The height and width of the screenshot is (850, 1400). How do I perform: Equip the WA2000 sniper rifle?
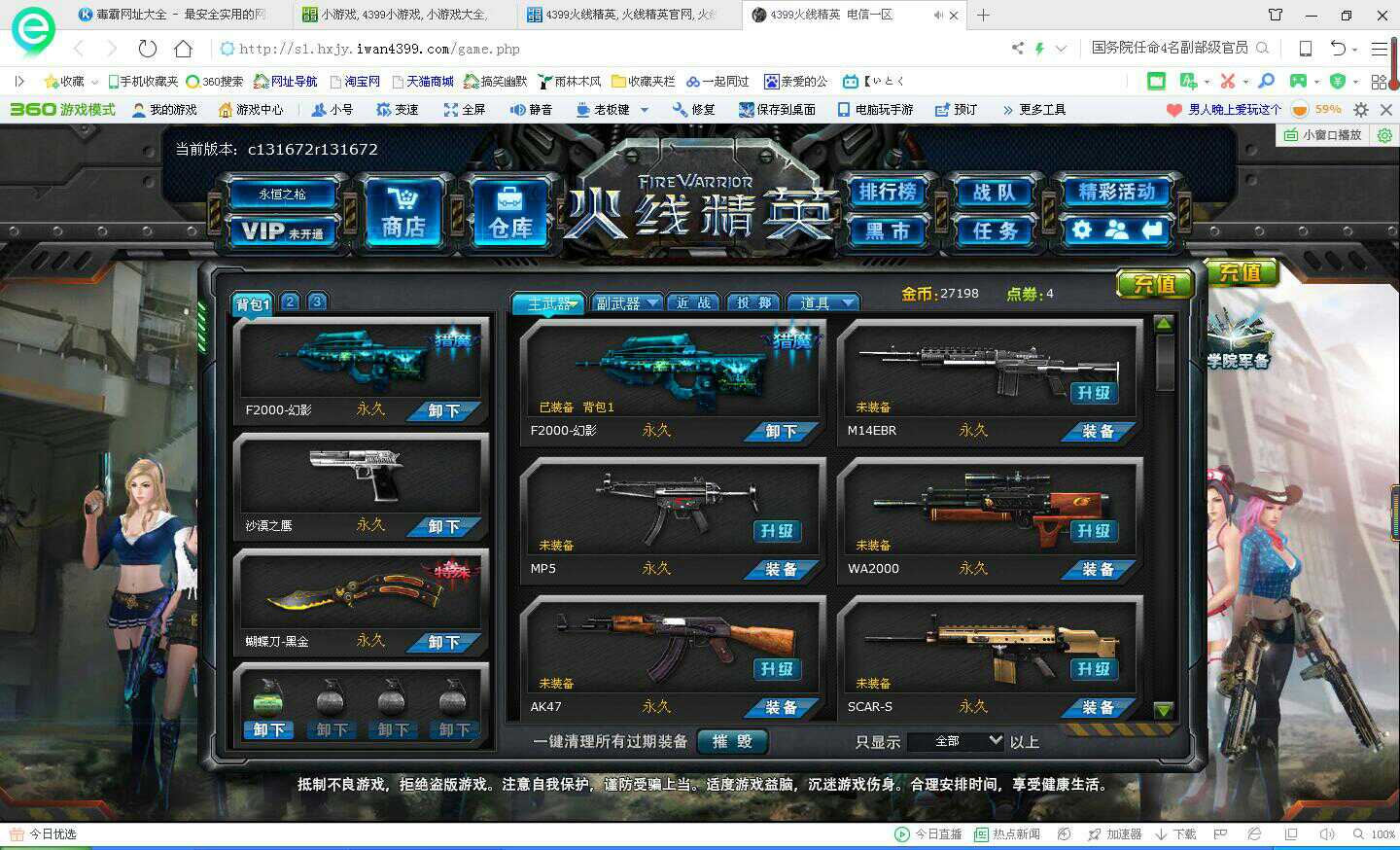tap(1098, 570)
